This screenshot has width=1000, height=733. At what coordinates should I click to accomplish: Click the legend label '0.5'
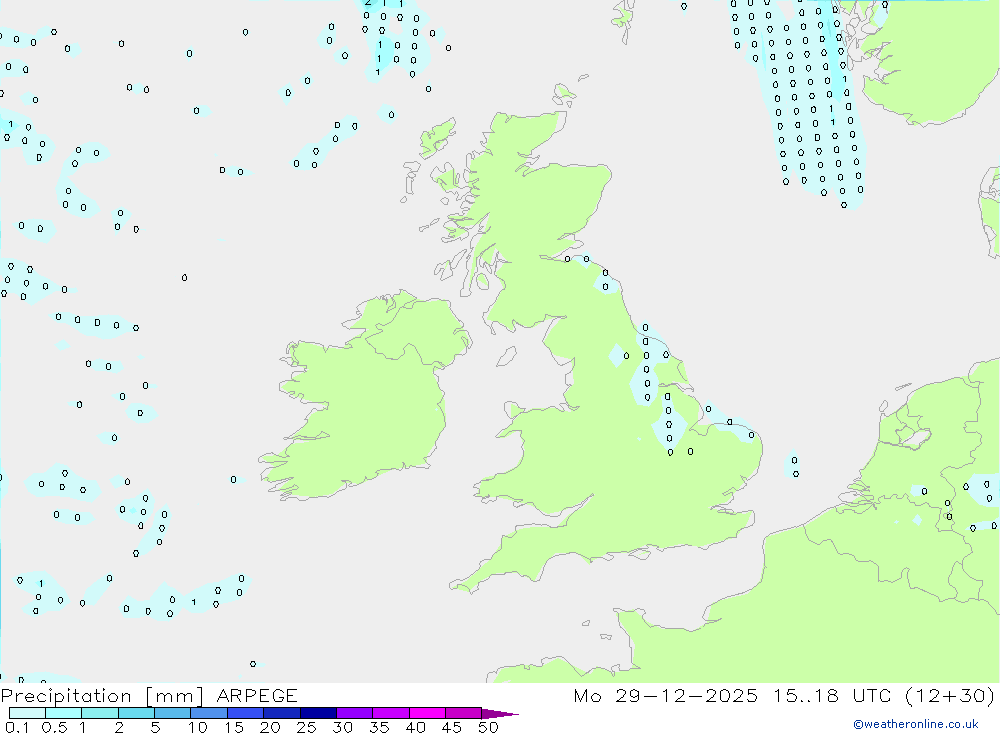tap(54, 727)
